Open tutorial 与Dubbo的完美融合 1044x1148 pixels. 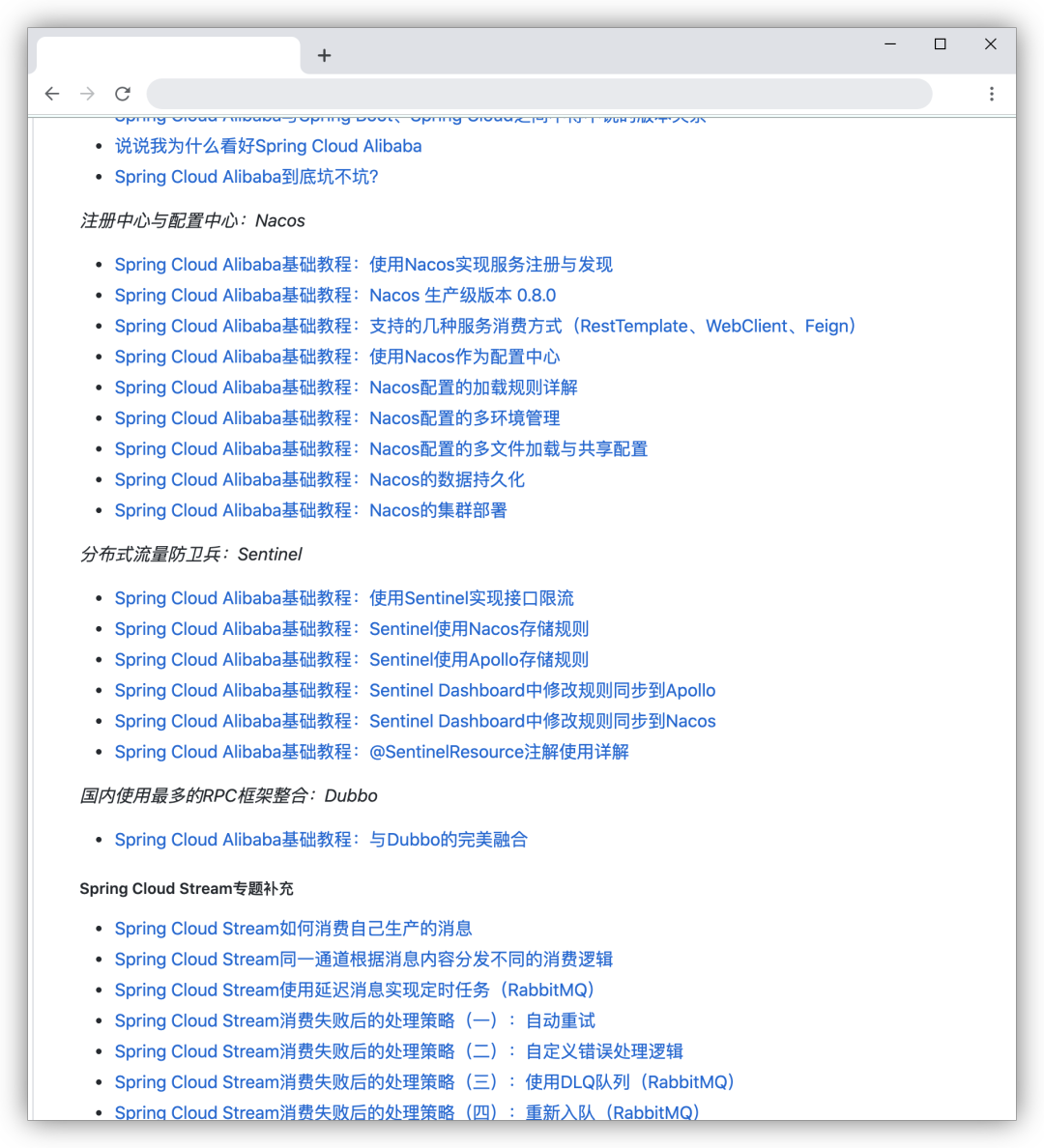point(321,841)
